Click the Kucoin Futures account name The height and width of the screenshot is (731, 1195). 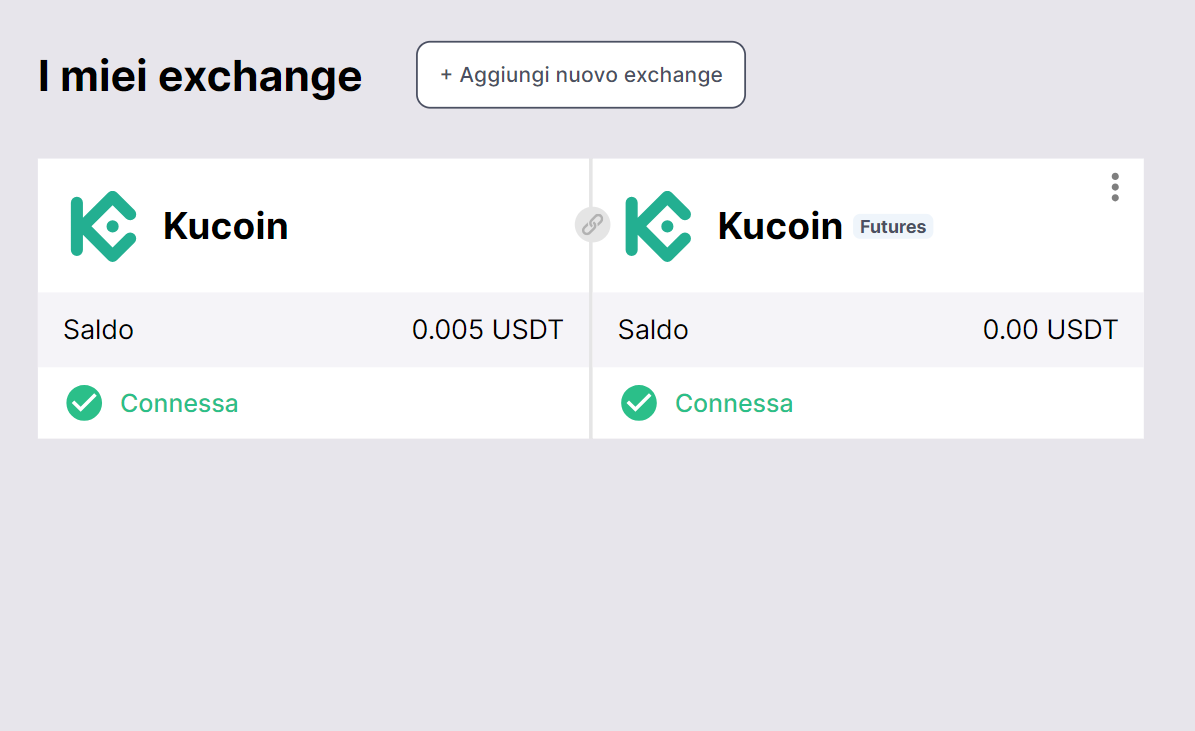point(780,226)
